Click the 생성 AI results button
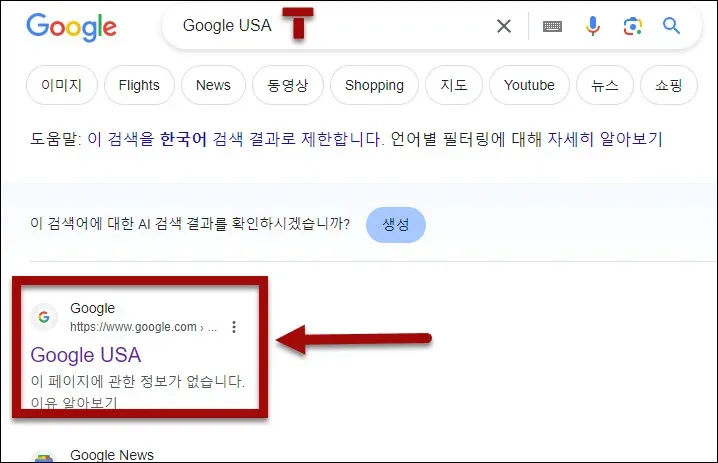 point(396,224)
